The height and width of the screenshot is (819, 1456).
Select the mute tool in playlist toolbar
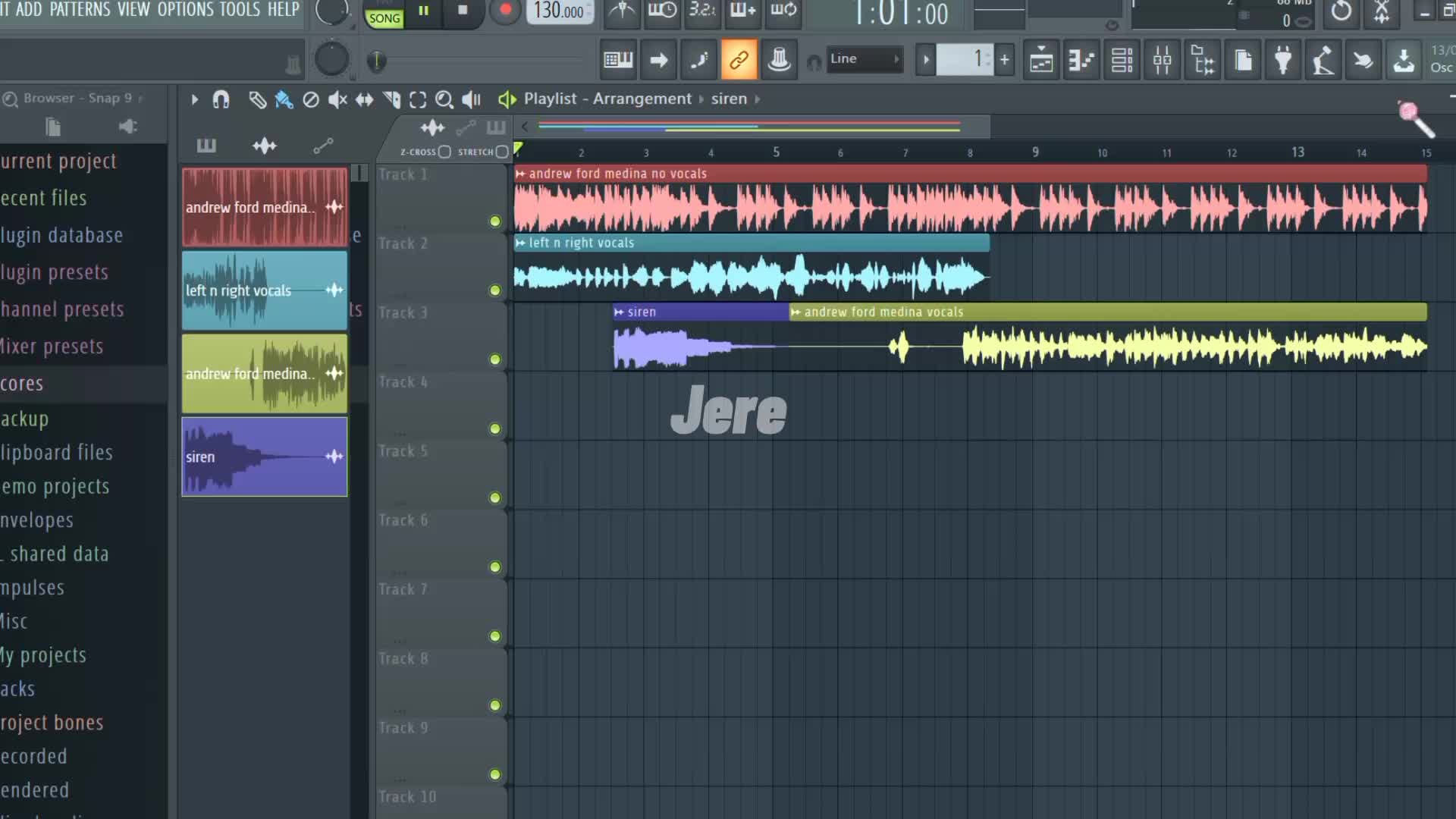click(x=337, y=99)
